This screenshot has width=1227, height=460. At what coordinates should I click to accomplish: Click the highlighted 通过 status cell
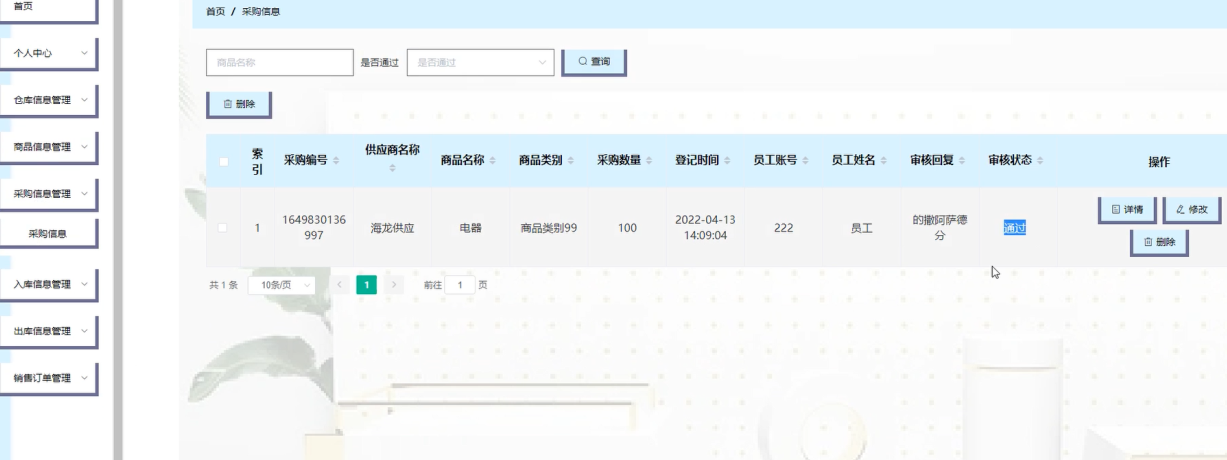1014,228
